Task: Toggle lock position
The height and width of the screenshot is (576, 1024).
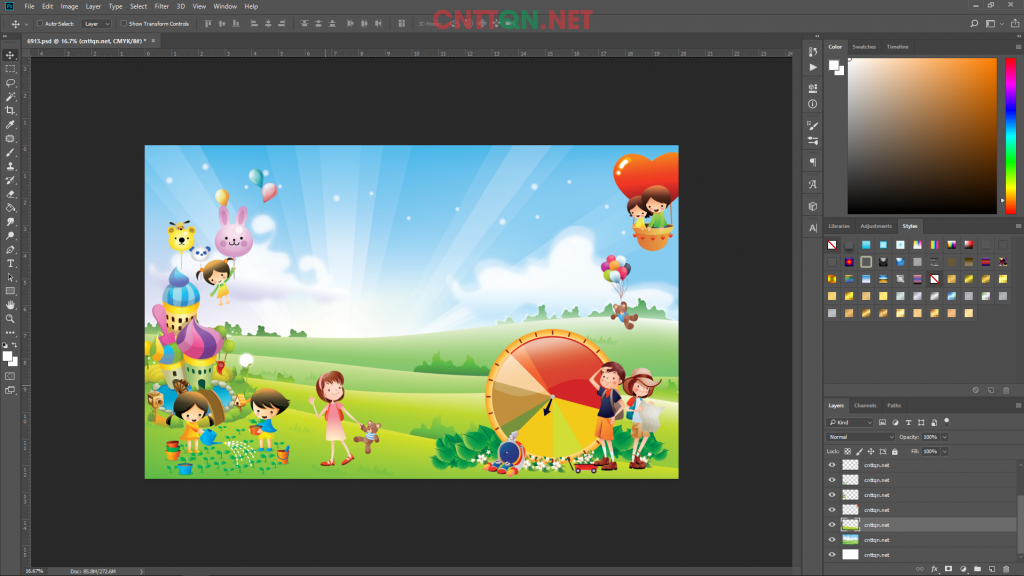Action: [x=871, y=451]
